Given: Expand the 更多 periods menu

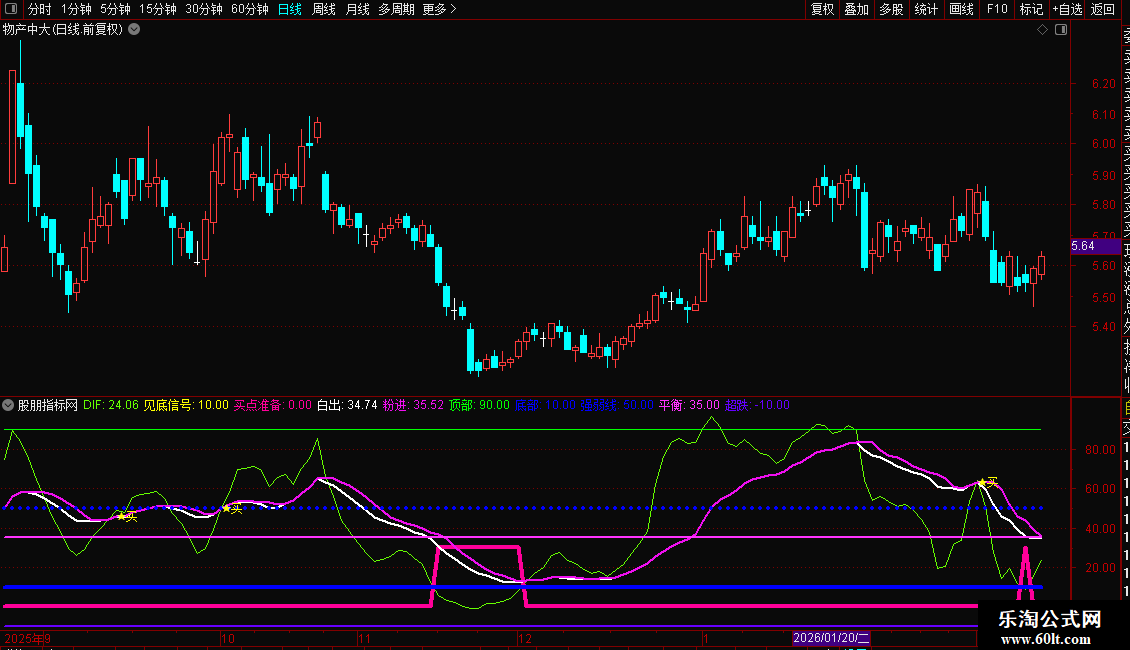Looking at the screenshot, I should click(439, 9).
